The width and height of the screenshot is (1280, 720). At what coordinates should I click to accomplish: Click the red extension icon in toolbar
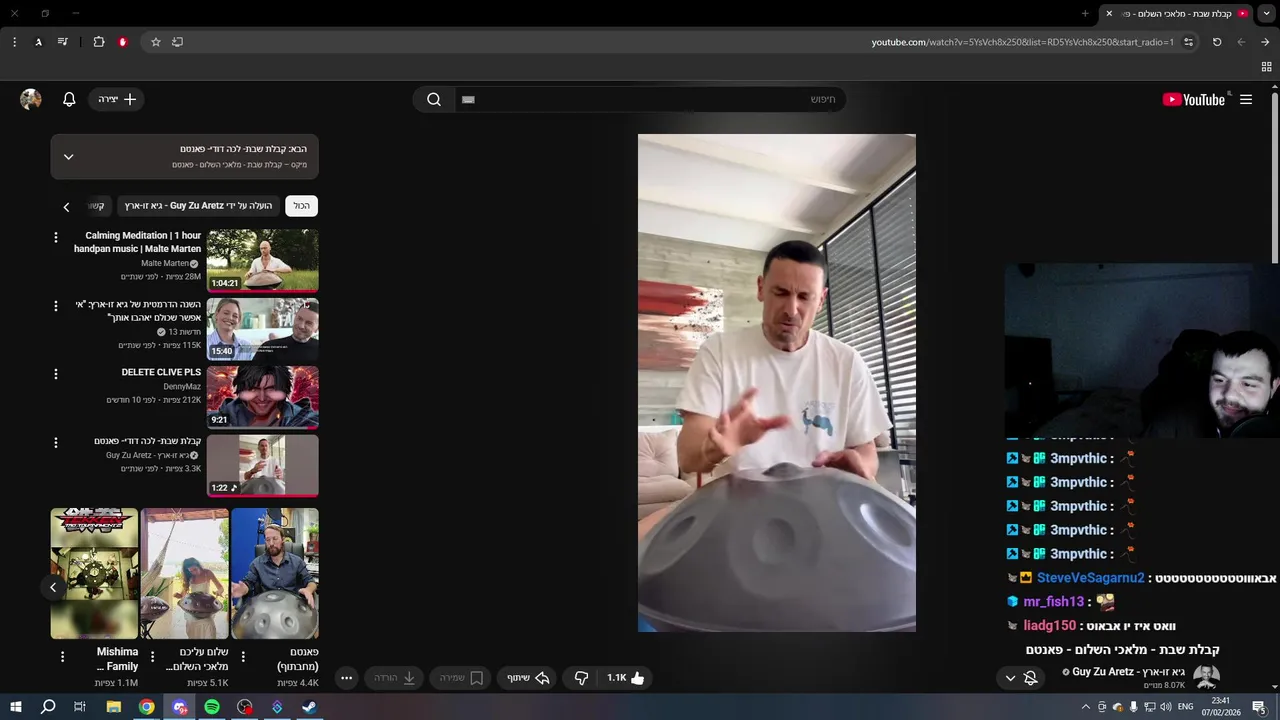click(123, 42)
